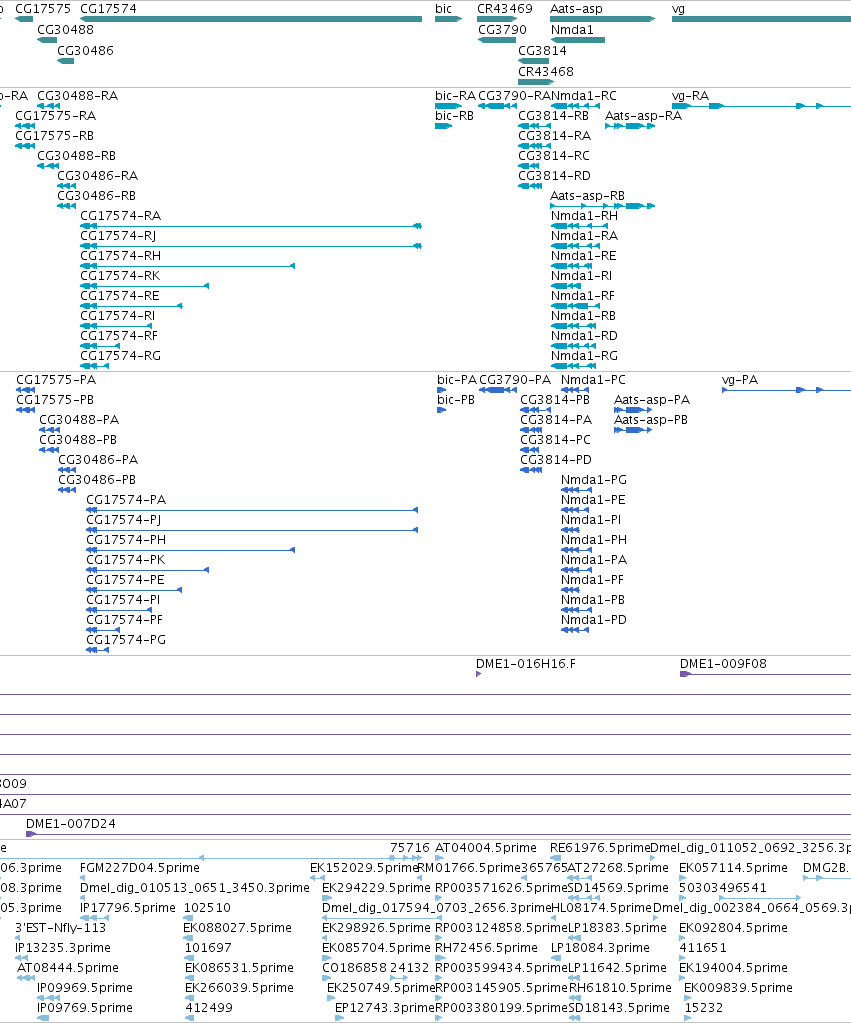Open clone DME1-007D24

(x=70, y=824)
